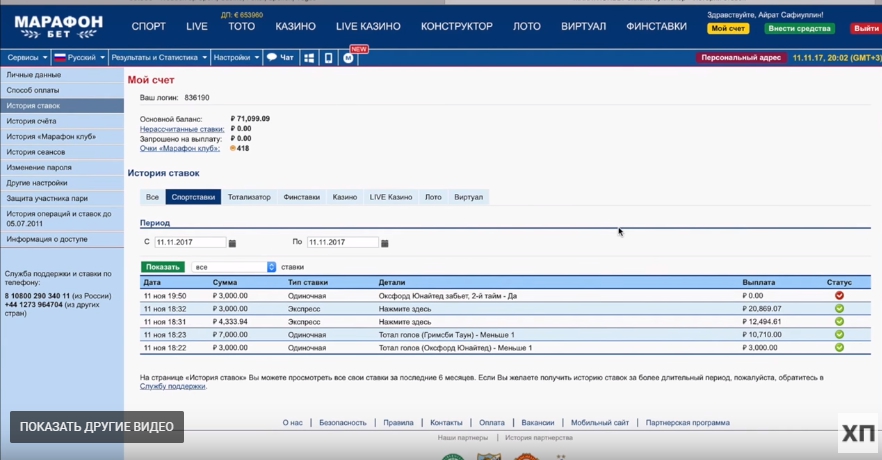Switch to the LIVE Казино tab in bet history
The width and height of the screenshot is (882, 460).
(x=391, y=197)
